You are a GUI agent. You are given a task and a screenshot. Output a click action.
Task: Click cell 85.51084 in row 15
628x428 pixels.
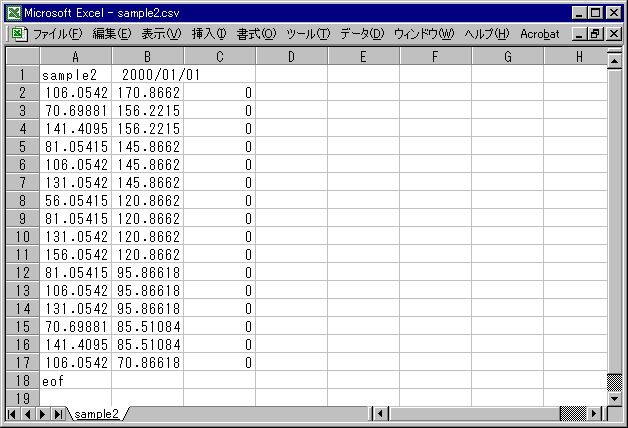(147, 327)
